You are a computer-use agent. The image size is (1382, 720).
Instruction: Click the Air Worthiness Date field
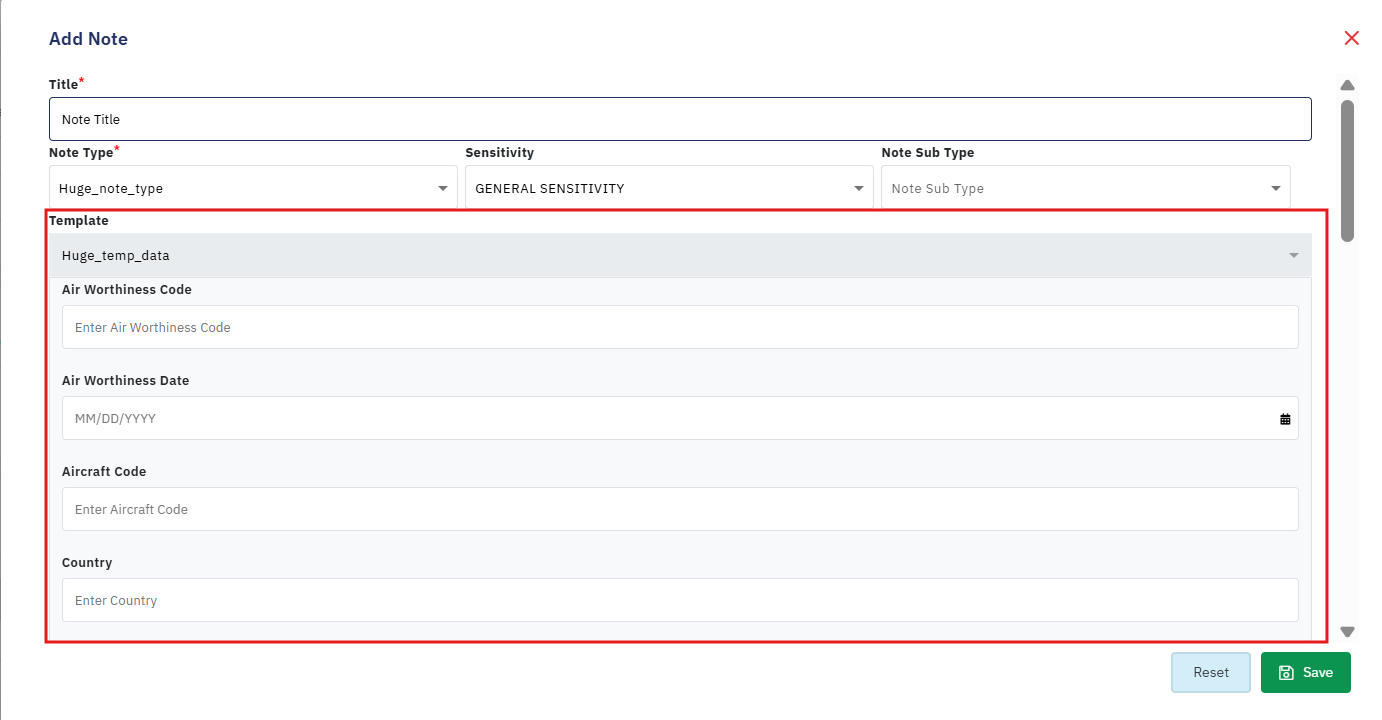coord(680,418)
